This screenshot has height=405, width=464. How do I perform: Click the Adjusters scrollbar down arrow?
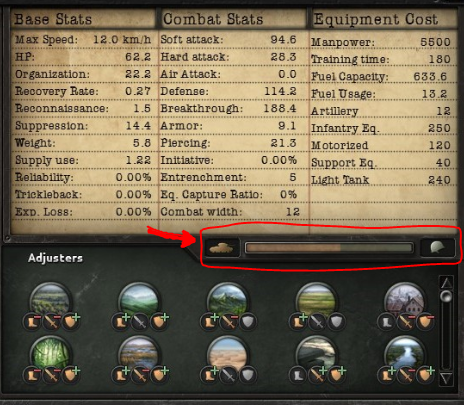point(446,378)
